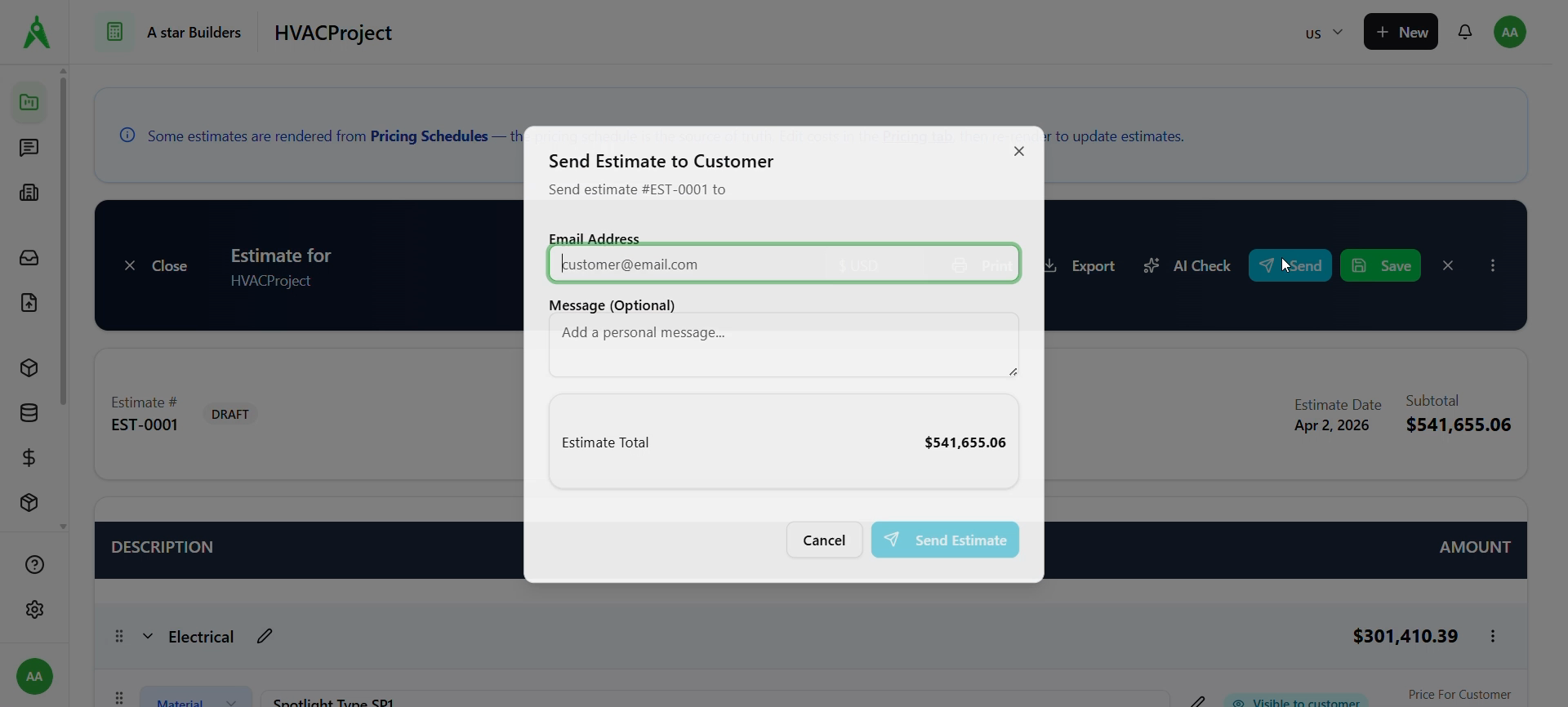Screen dimensions: 1568x707
Task: Collapse the Electrical section chevron
Action: 148,636
